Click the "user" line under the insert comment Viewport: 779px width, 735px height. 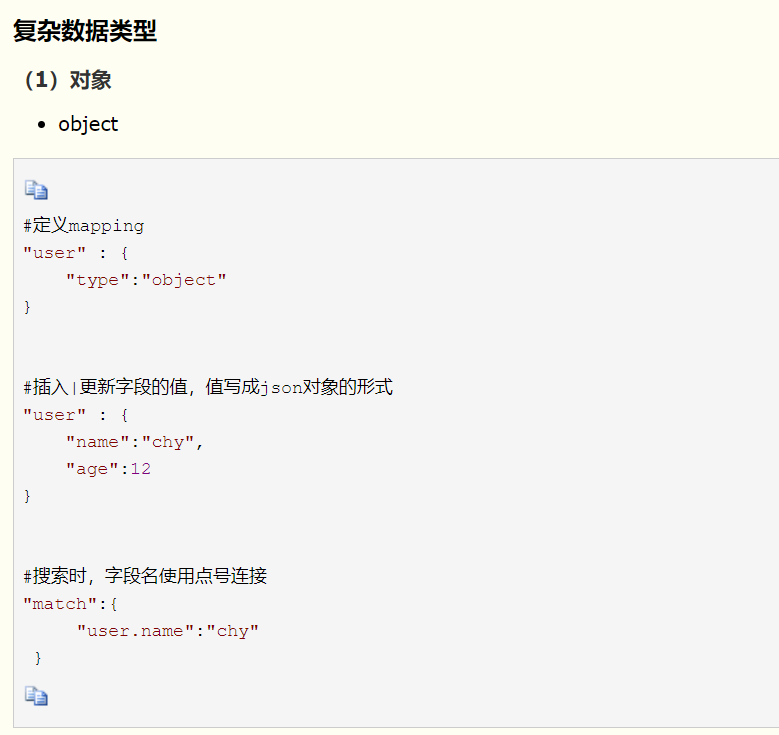click(76, 415)
